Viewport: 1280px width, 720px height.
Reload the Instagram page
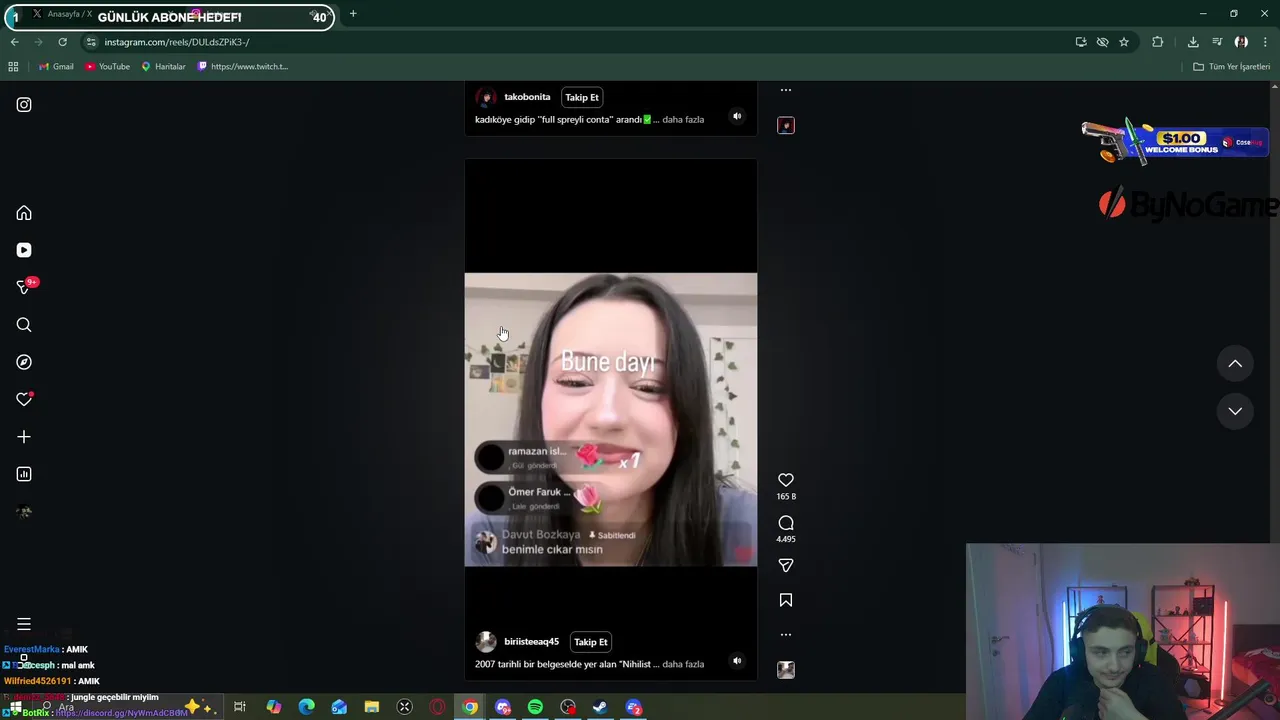62,42
